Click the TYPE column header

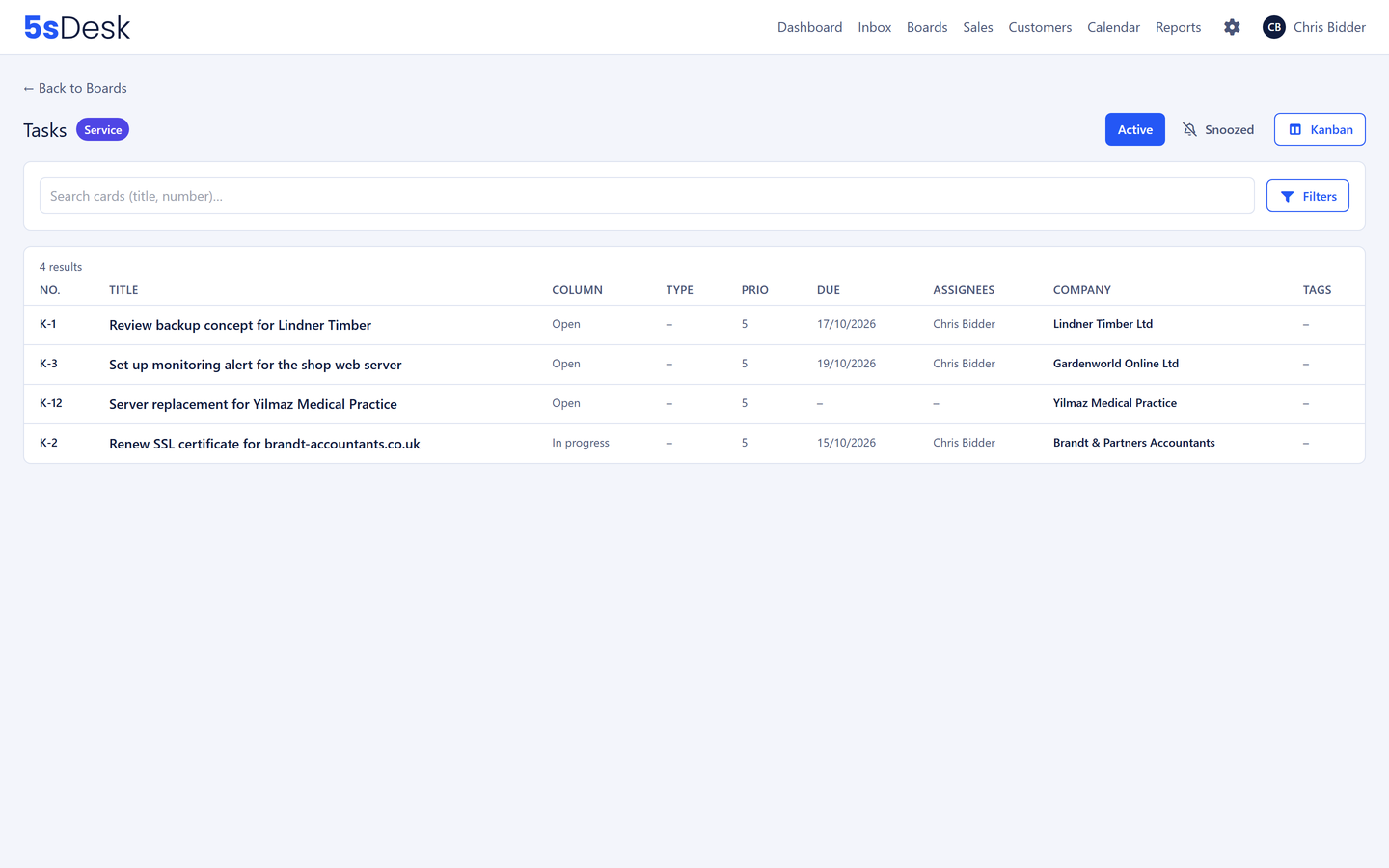pyautogui.click(x=680, y=290)
